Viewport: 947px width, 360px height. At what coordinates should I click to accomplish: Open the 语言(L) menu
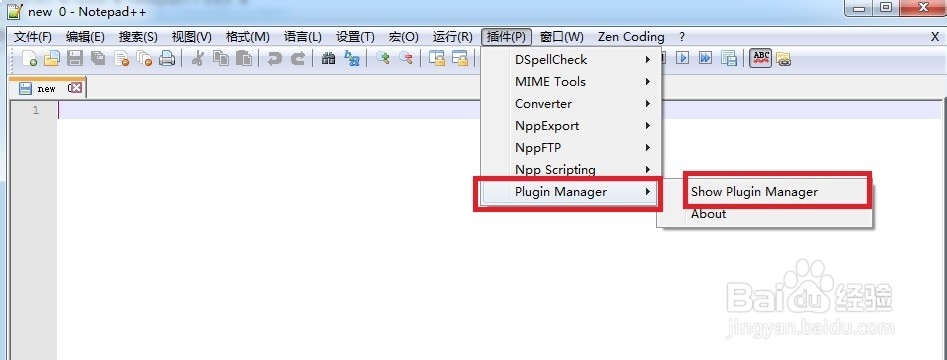coord(303,37)
